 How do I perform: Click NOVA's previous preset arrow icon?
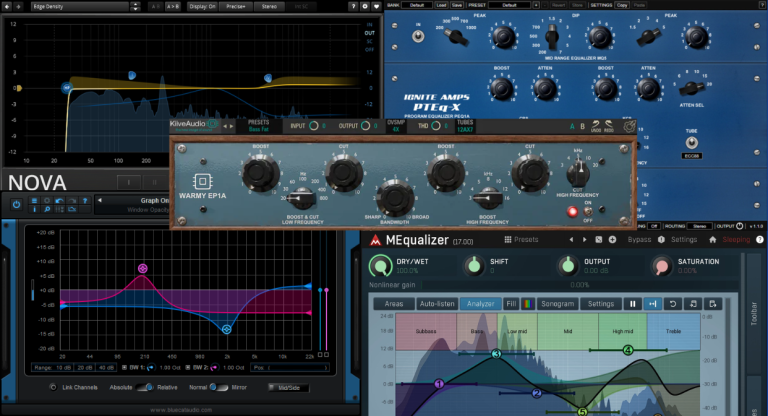(7, 6)
